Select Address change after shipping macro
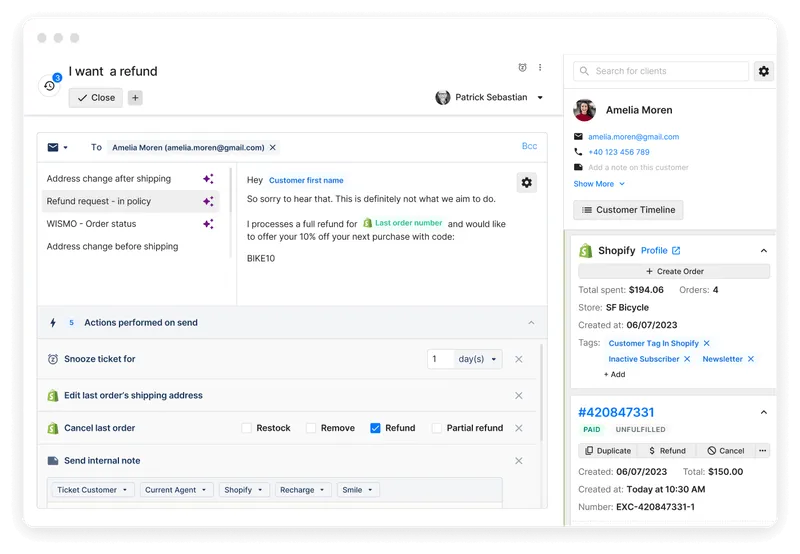800x554 pixels. pos(108,179)
